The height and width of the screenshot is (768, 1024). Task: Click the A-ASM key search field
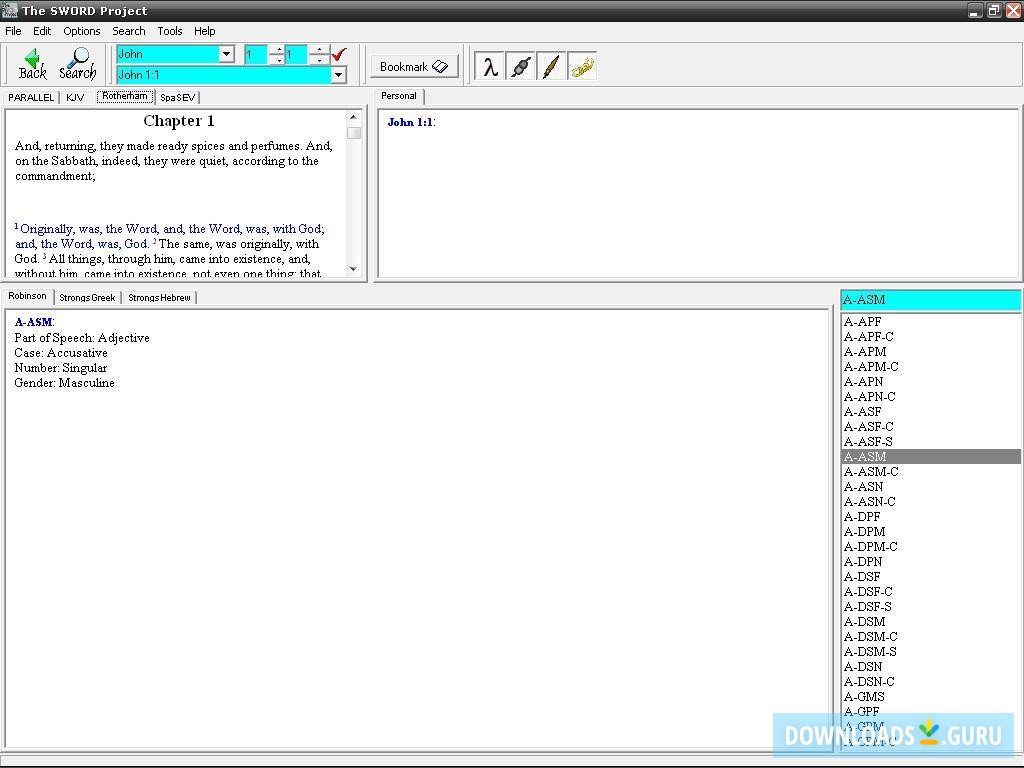(x=930, y=300)
